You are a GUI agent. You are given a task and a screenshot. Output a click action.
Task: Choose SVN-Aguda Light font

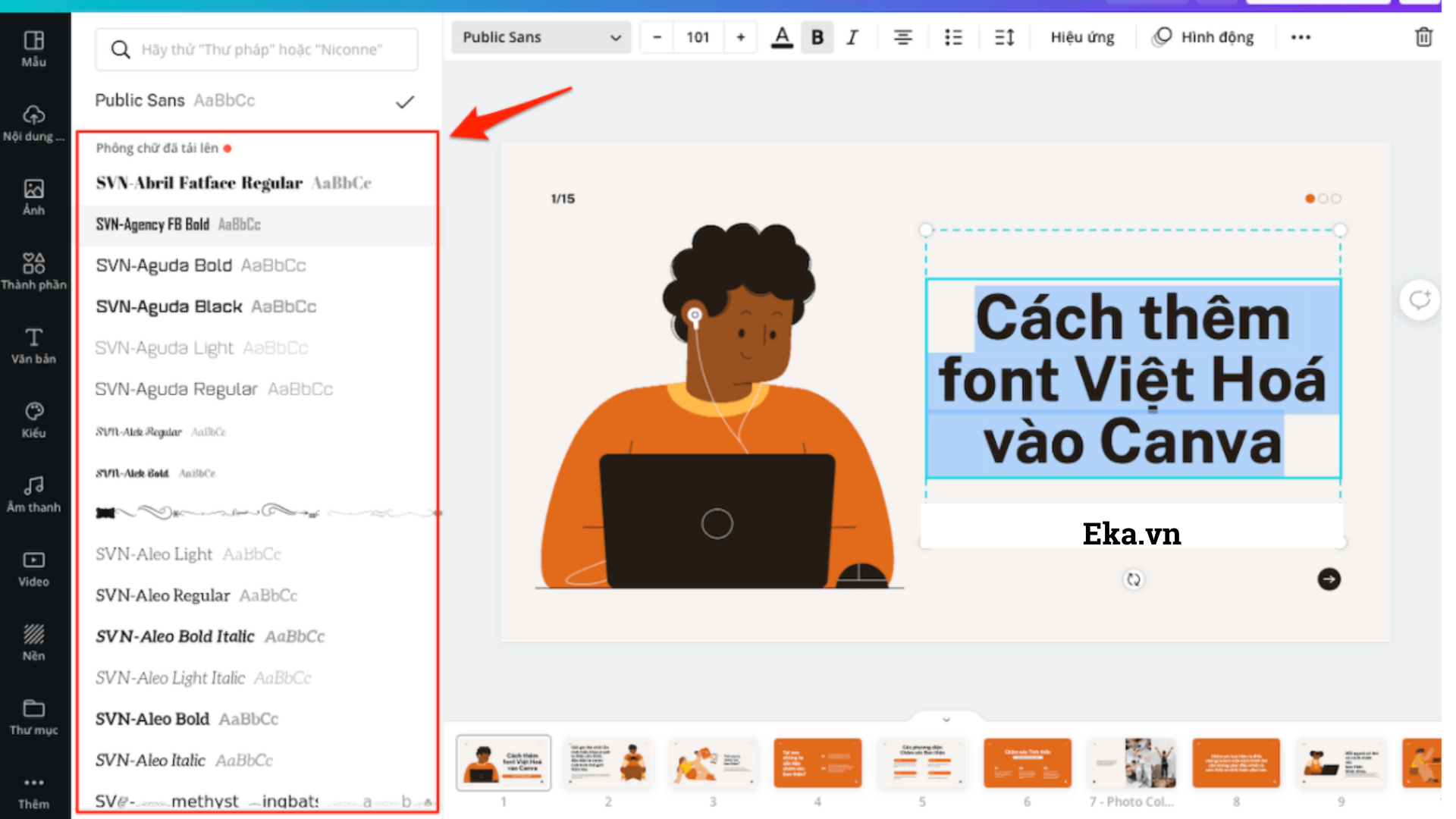click(258, 348)
